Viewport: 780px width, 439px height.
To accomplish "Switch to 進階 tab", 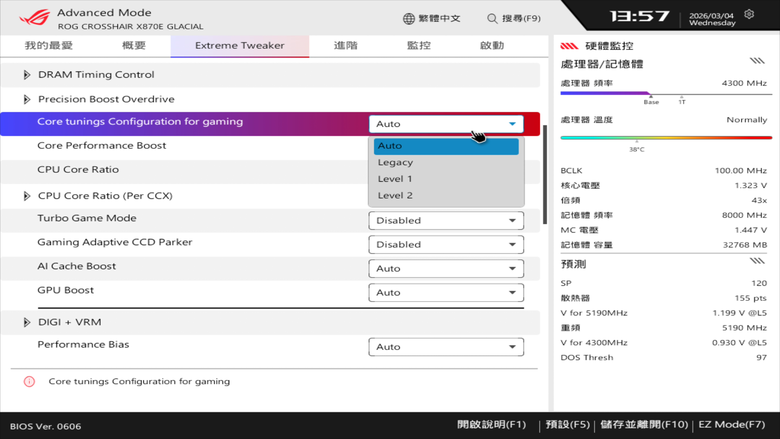I will 346,46.
